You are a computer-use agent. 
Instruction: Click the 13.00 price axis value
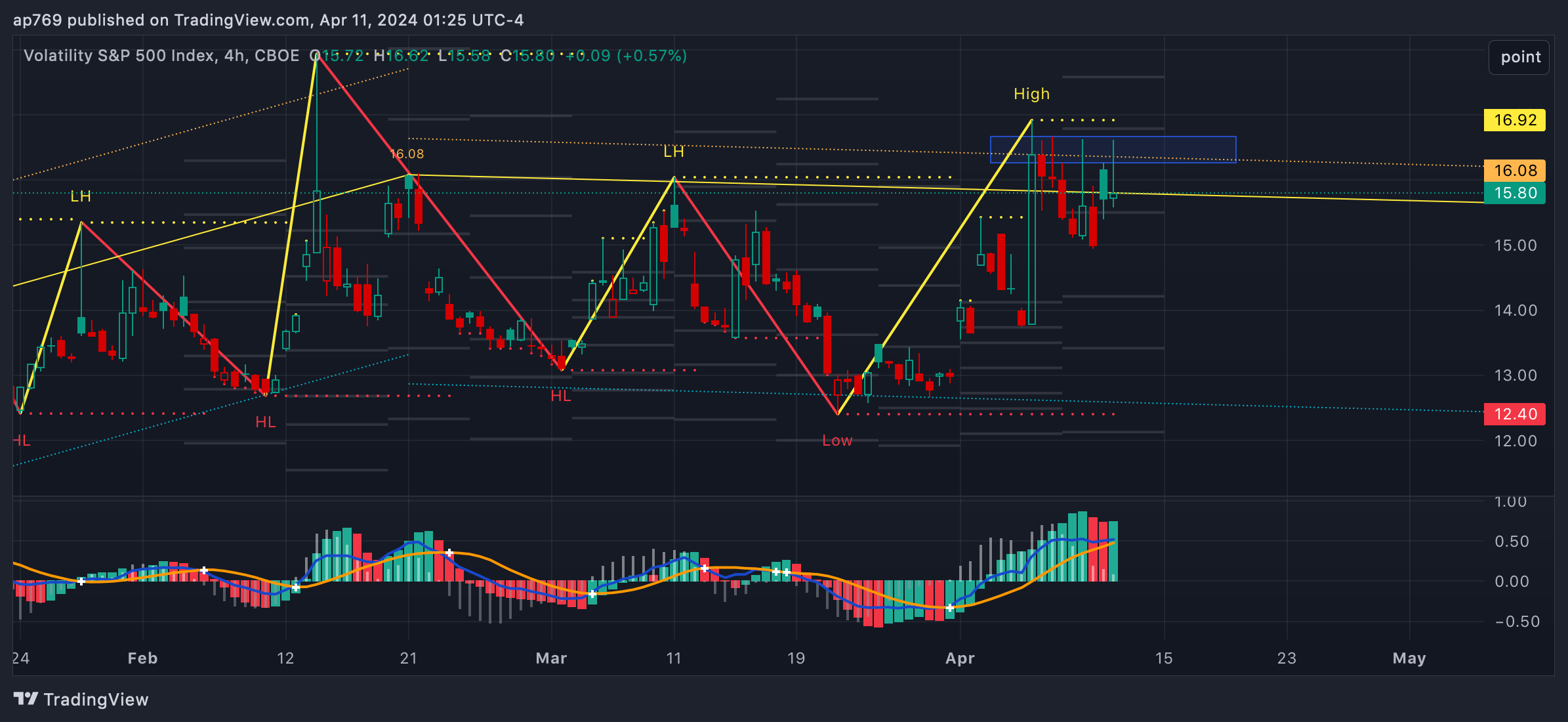pyautogui.click(x=1516, y=375)
